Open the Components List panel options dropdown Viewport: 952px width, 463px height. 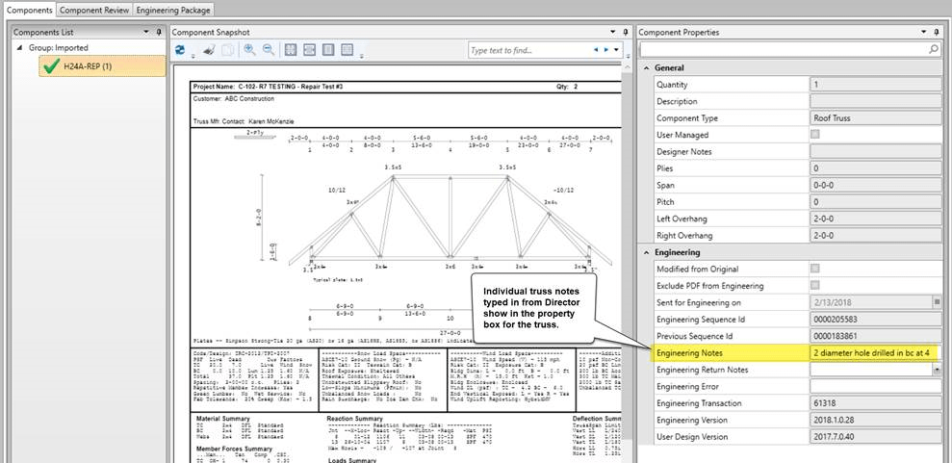[146, 32]
